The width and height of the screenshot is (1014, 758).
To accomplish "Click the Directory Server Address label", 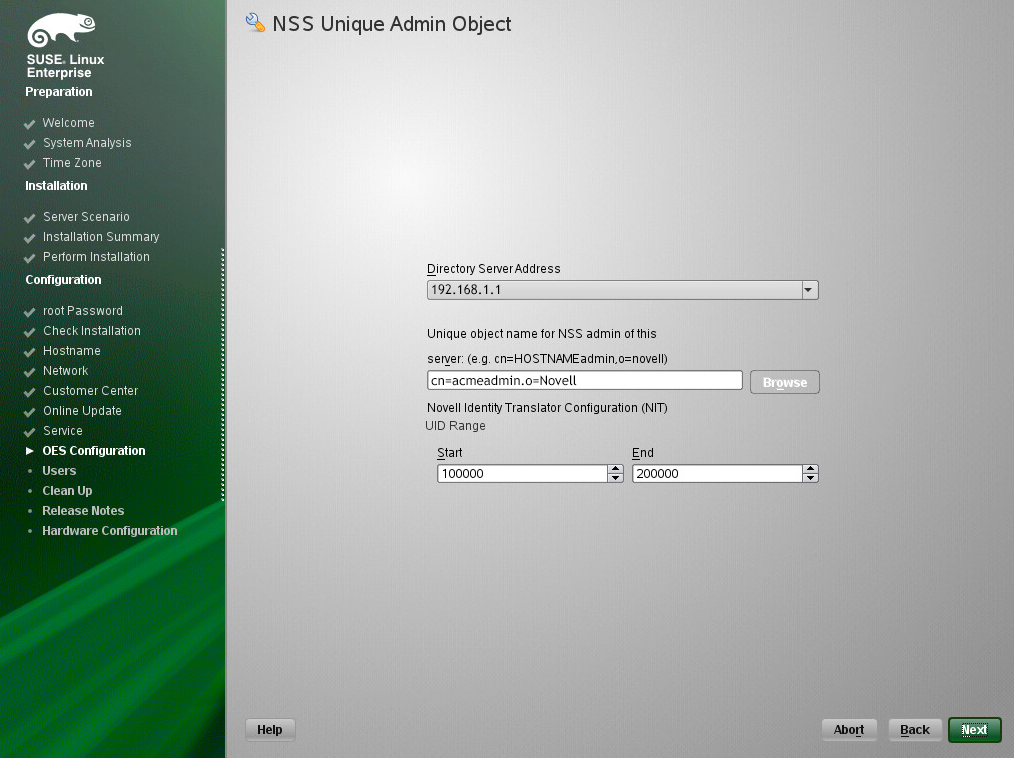I will 493,268.
